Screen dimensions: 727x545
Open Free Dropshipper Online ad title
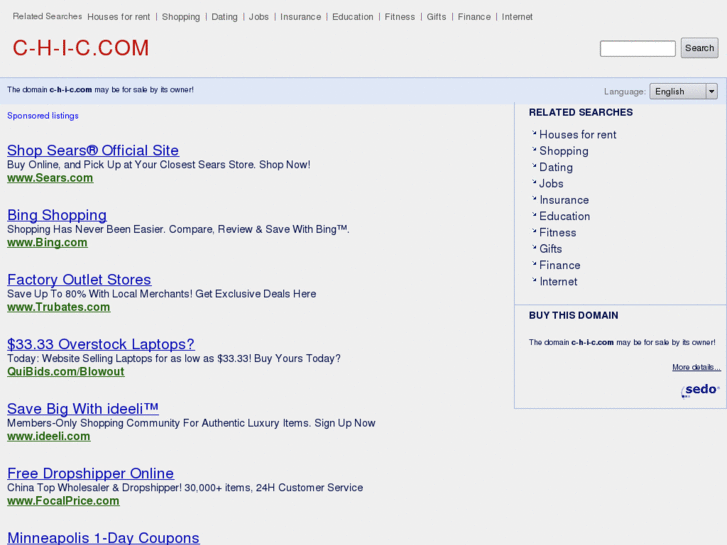[x=90, y=473]
